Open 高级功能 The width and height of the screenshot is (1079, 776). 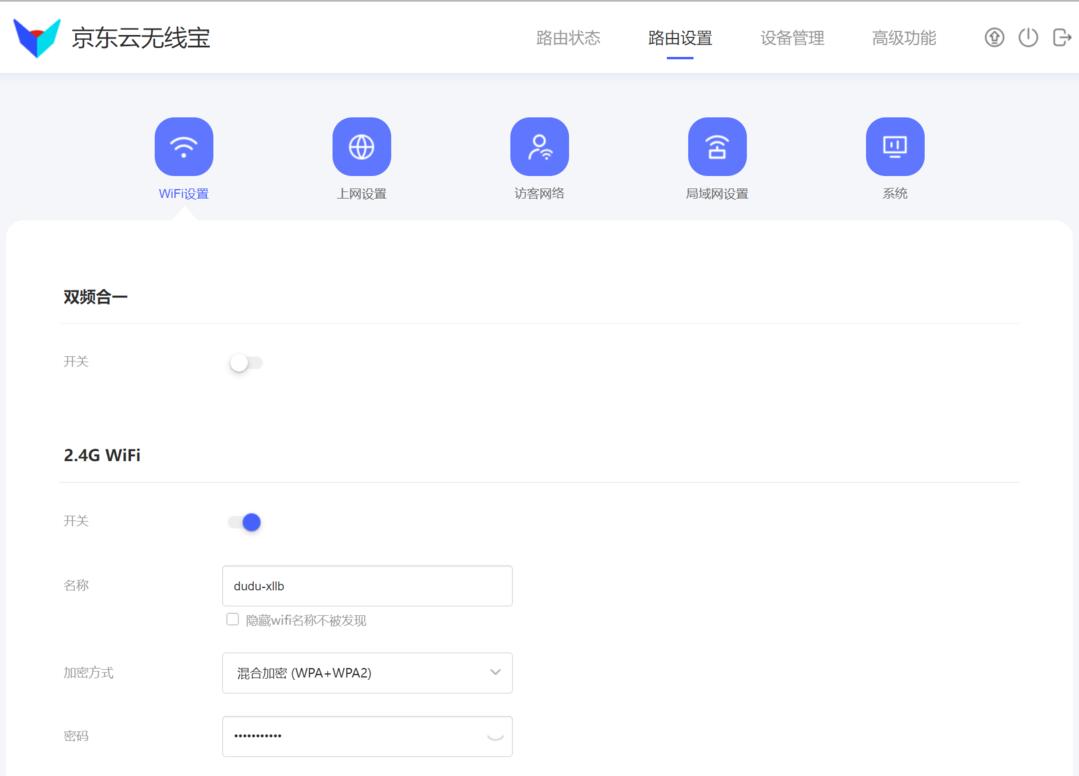point(902,38)
